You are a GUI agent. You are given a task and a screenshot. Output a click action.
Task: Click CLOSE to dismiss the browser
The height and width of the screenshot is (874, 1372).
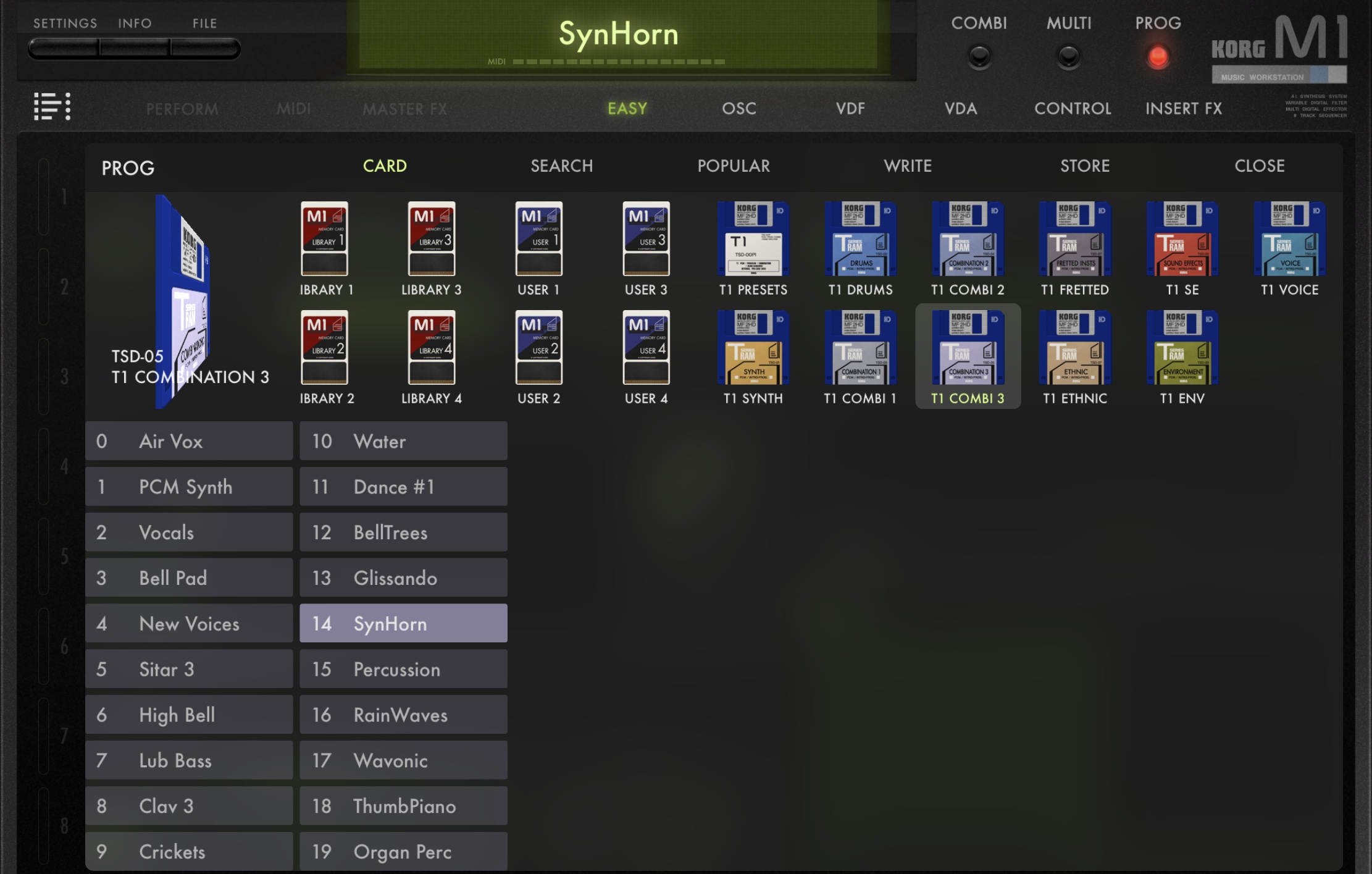[1259, 166]
